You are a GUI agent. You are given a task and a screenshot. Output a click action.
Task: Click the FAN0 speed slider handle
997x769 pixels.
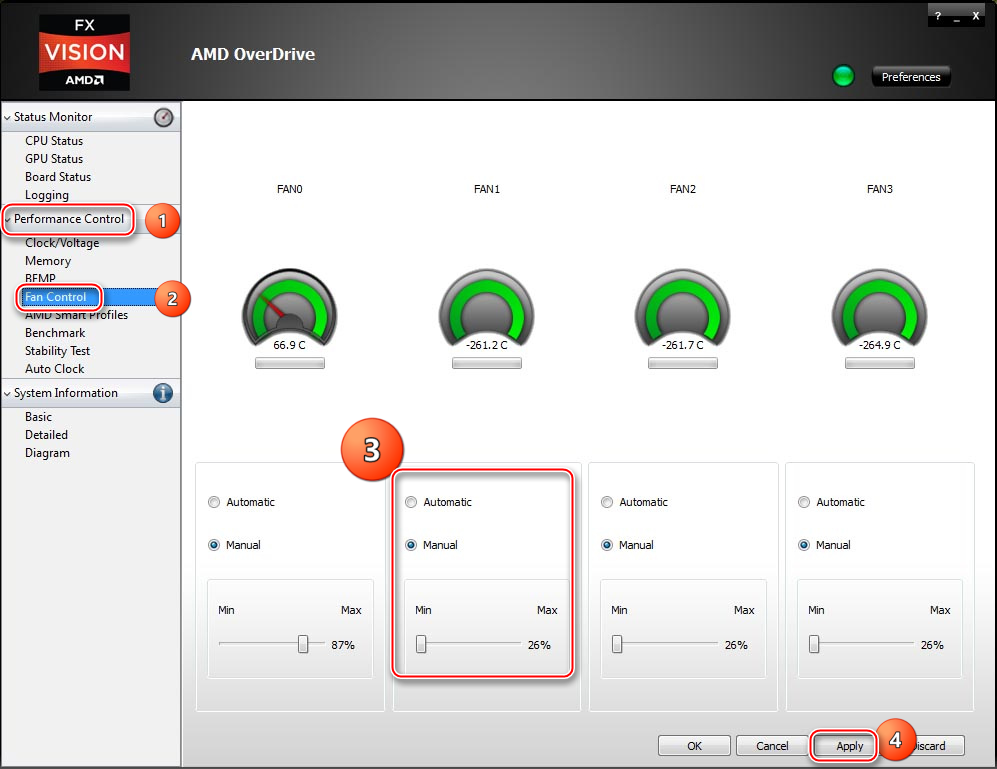coord(303,645)
